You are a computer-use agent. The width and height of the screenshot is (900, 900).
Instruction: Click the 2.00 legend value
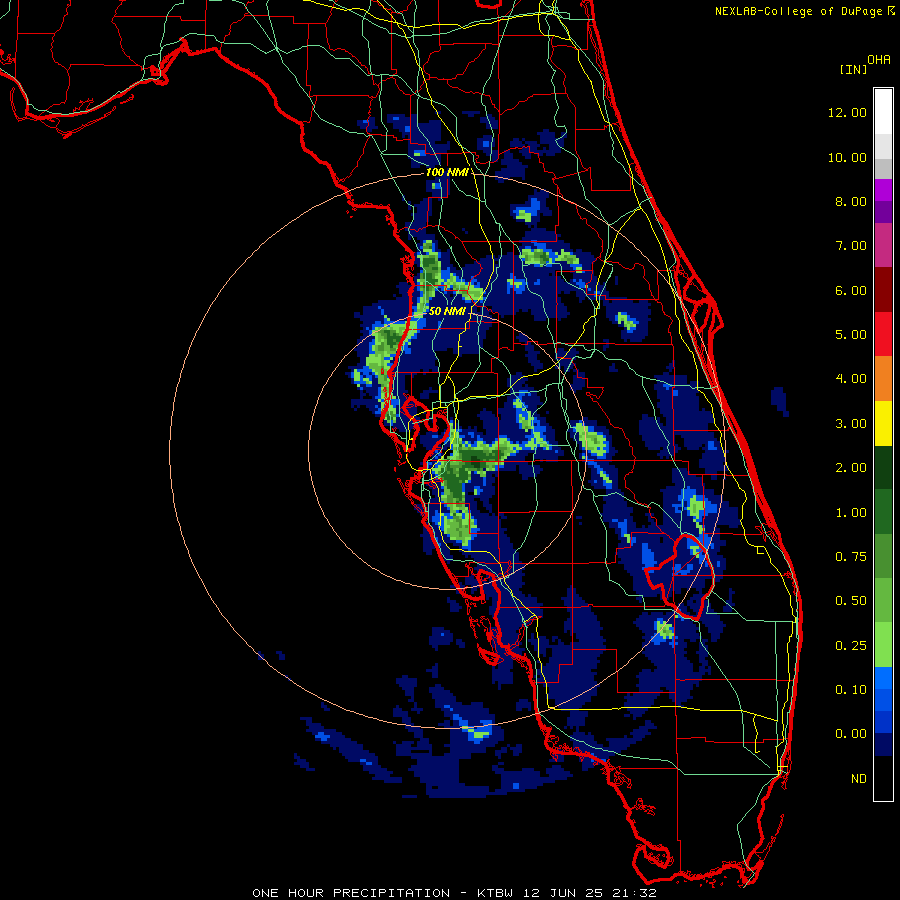pos(851,468)
